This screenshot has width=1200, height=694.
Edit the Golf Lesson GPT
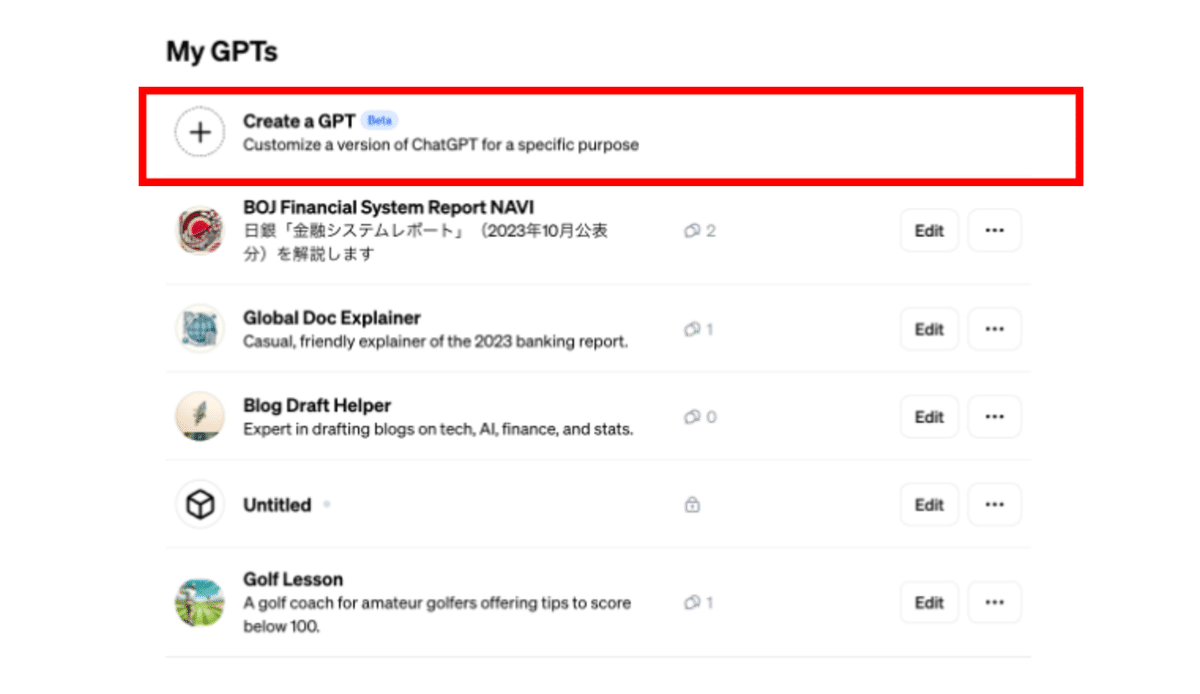click(928, 602)
